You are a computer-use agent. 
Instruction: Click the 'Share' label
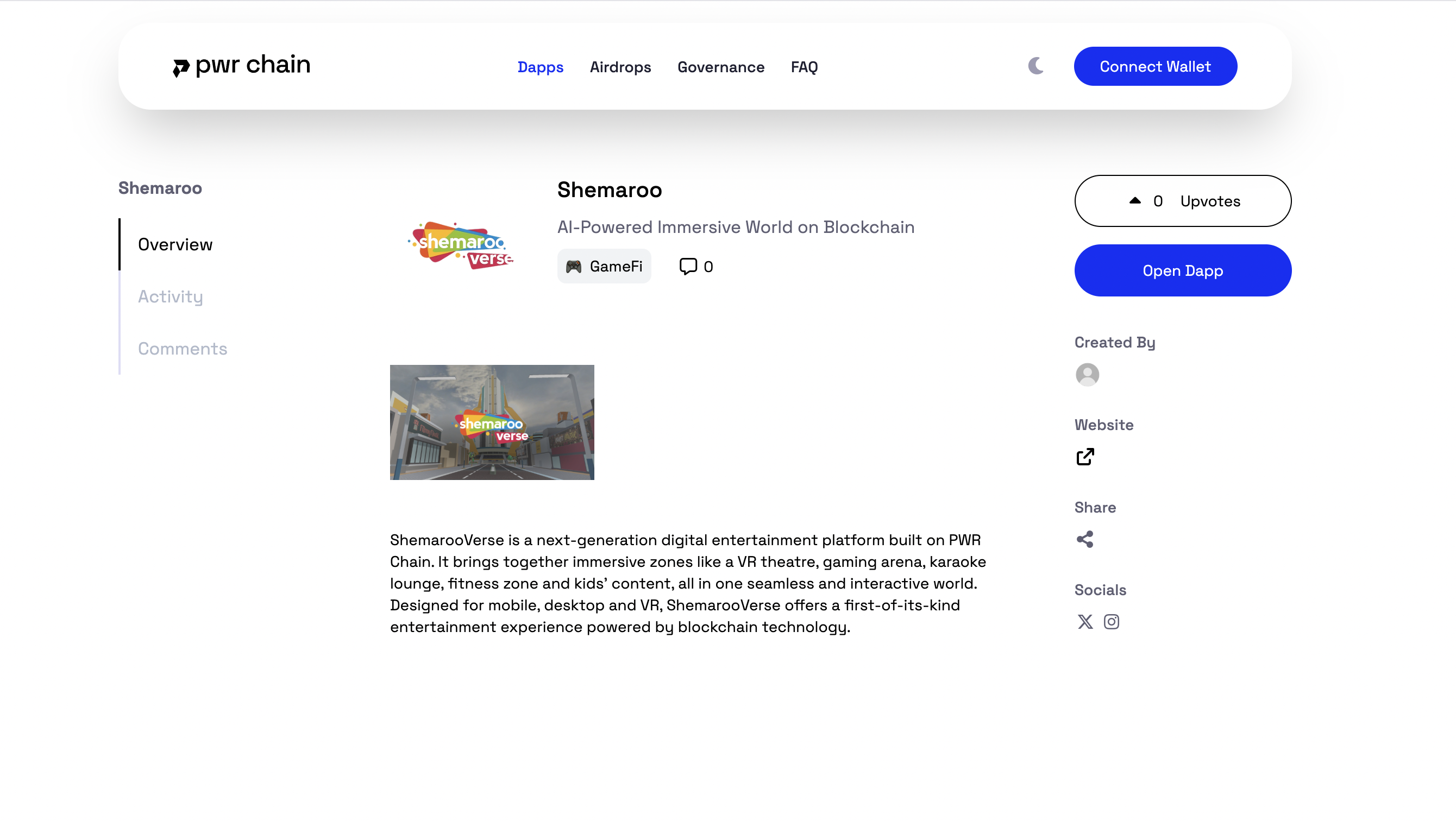click(x=1095, y=507)
